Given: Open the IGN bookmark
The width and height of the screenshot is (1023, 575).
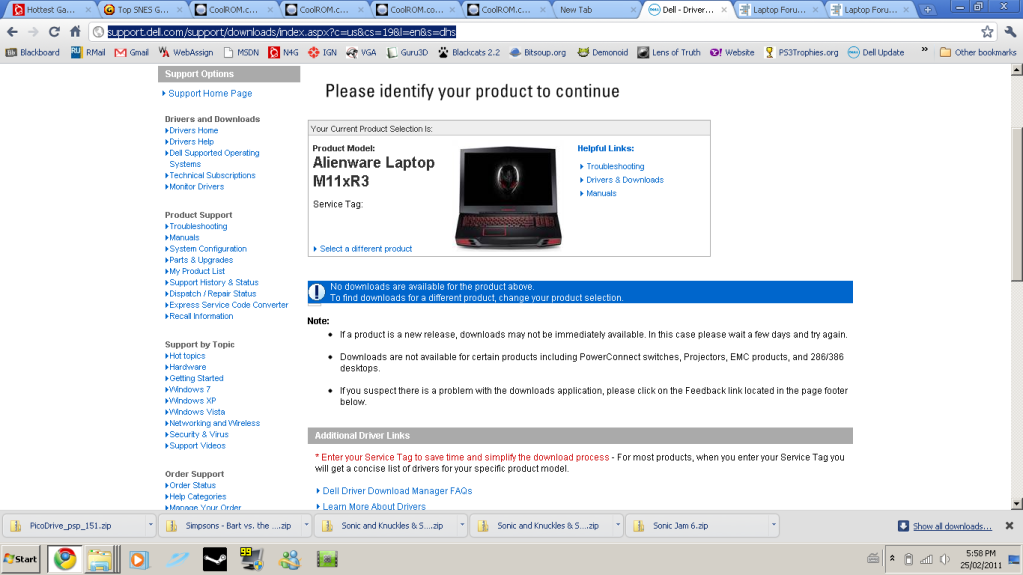Looking at the screenshot, I should click(x=322, y=52).
